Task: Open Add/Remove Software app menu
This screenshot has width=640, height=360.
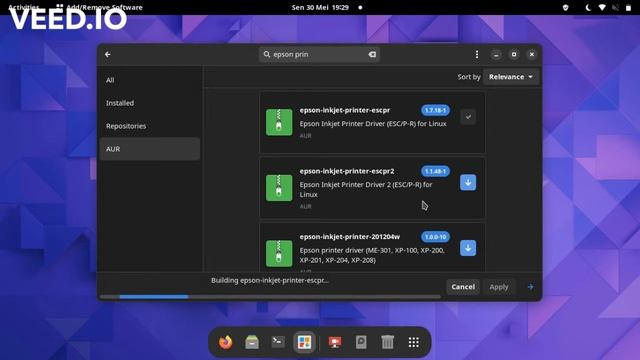Action: point(100,7)
